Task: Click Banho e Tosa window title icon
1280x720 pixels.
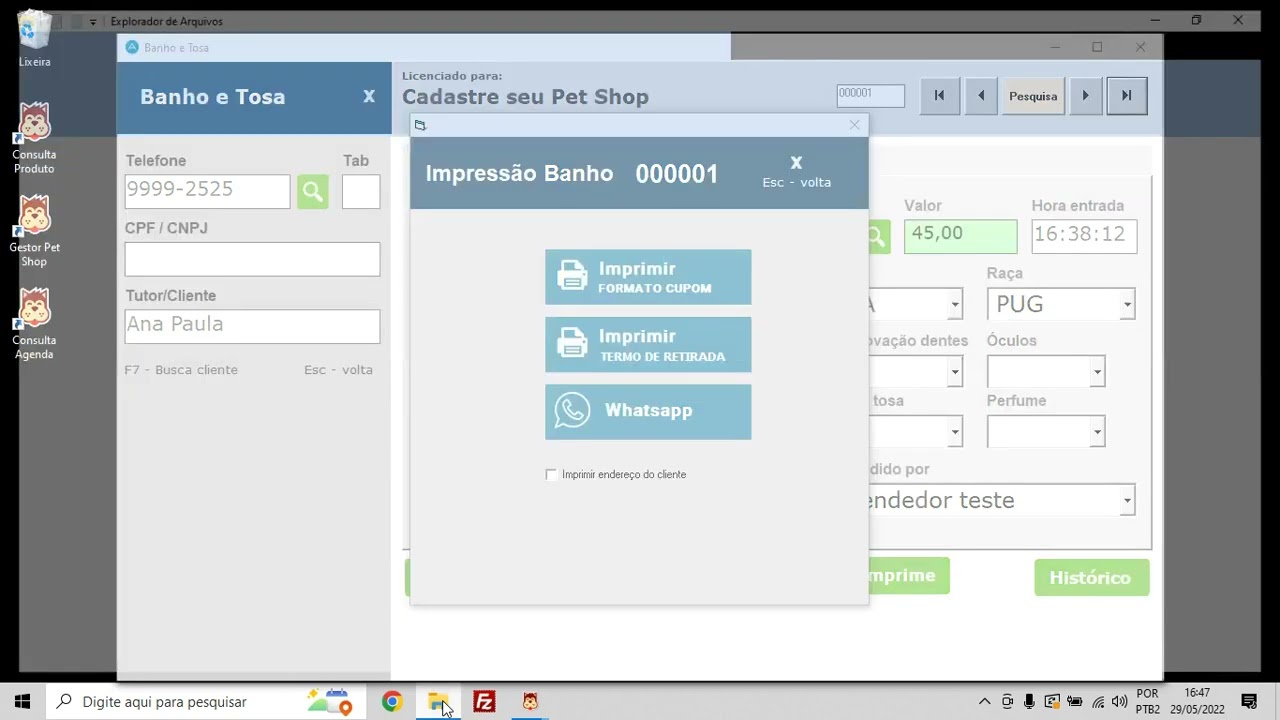Action: pyautogui.click(x=131, y=47)
